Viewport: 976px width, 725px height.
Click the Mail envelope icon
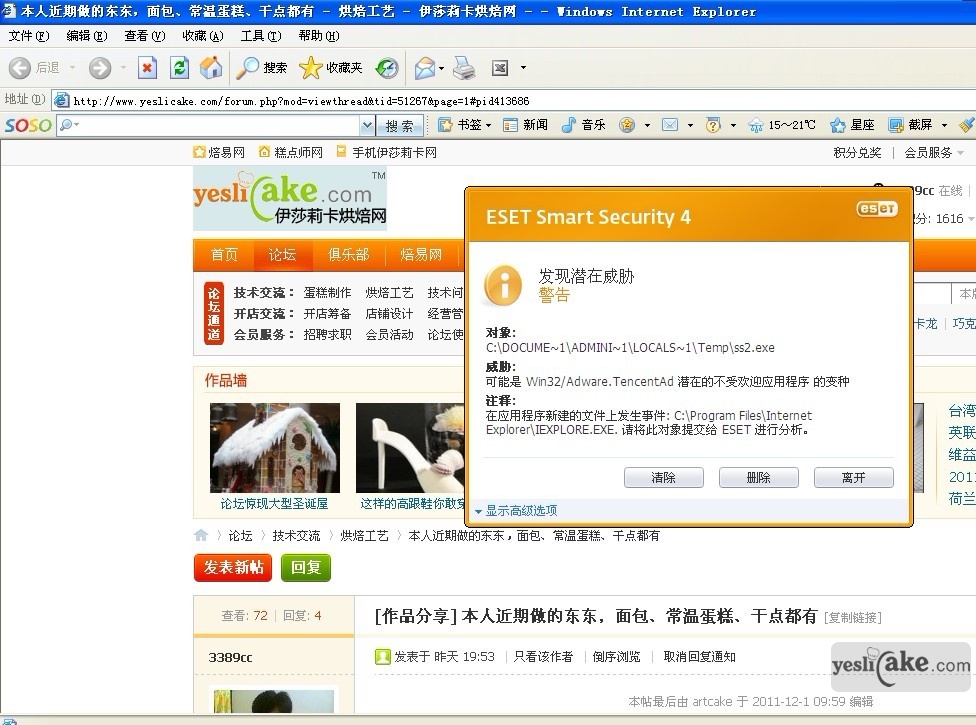425,67
